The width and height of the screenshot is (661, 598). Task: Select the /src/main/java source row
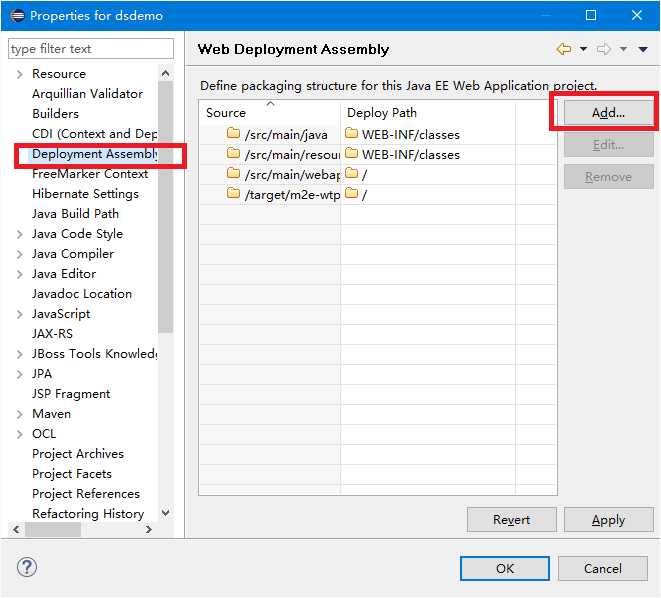[286, 135]
